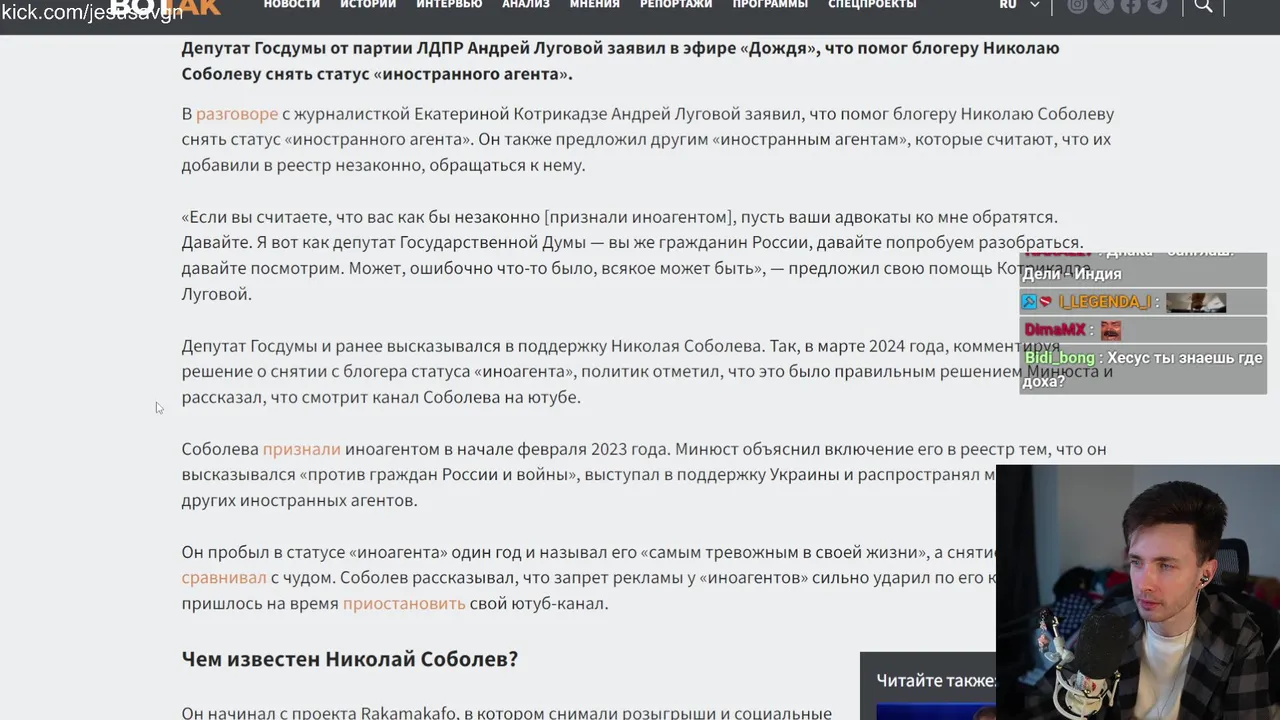
Task: Open the X (Twitter) social icon
Action: 1104,5
